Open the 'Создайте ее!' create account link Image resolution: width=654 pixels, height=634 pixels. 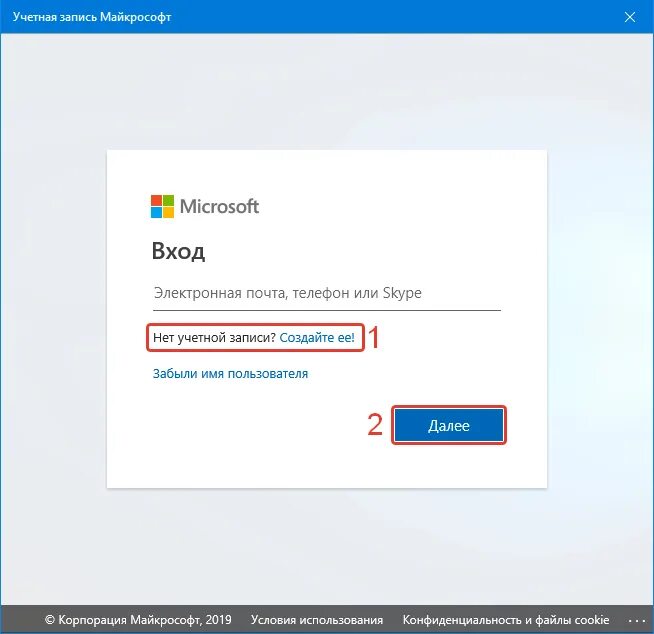[x=317, y=337]
